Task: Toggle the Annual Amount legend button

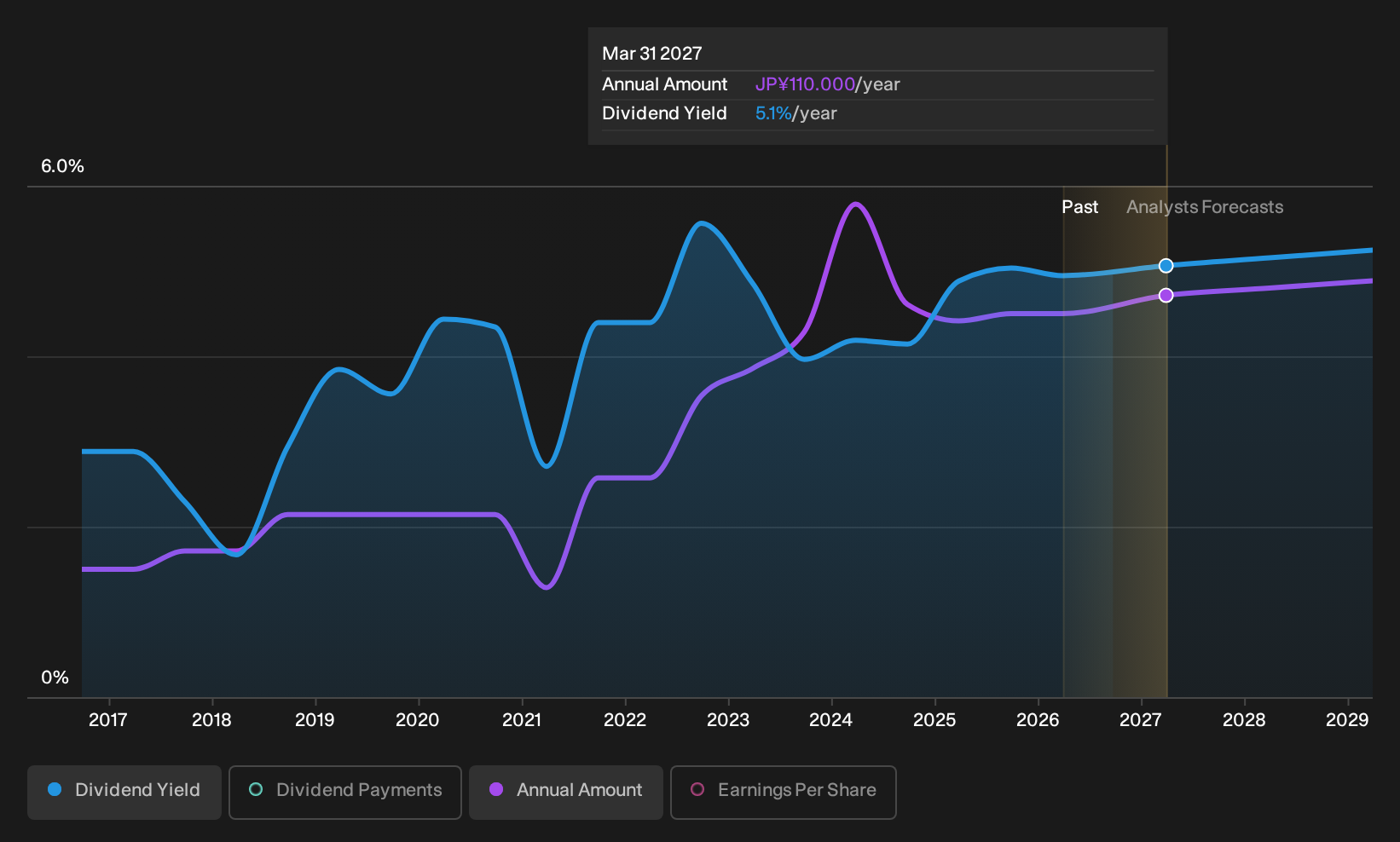Action: click(x=566, y=793)
